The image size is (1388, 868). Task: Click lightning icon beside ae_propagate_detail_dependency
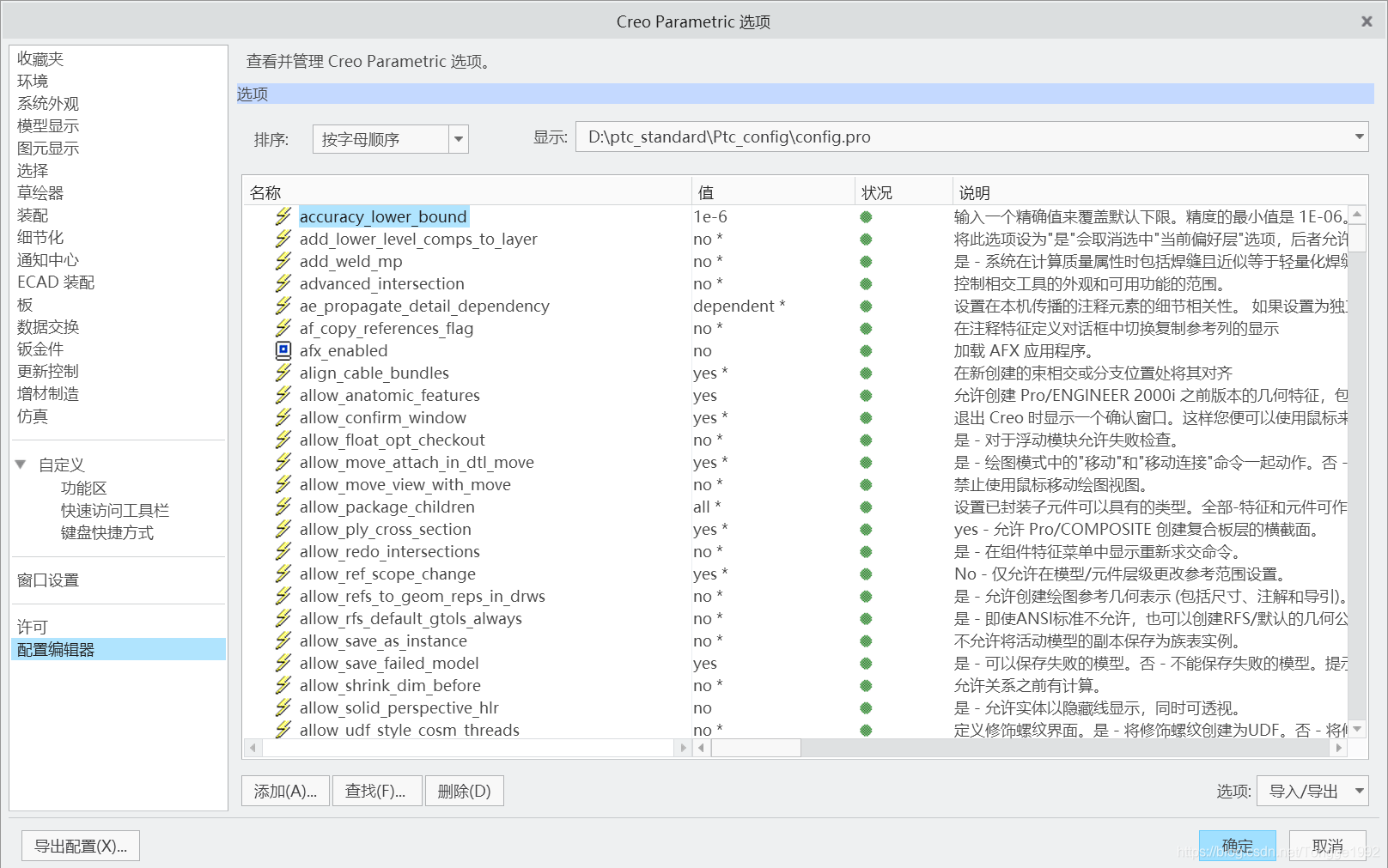coord(283,306)
